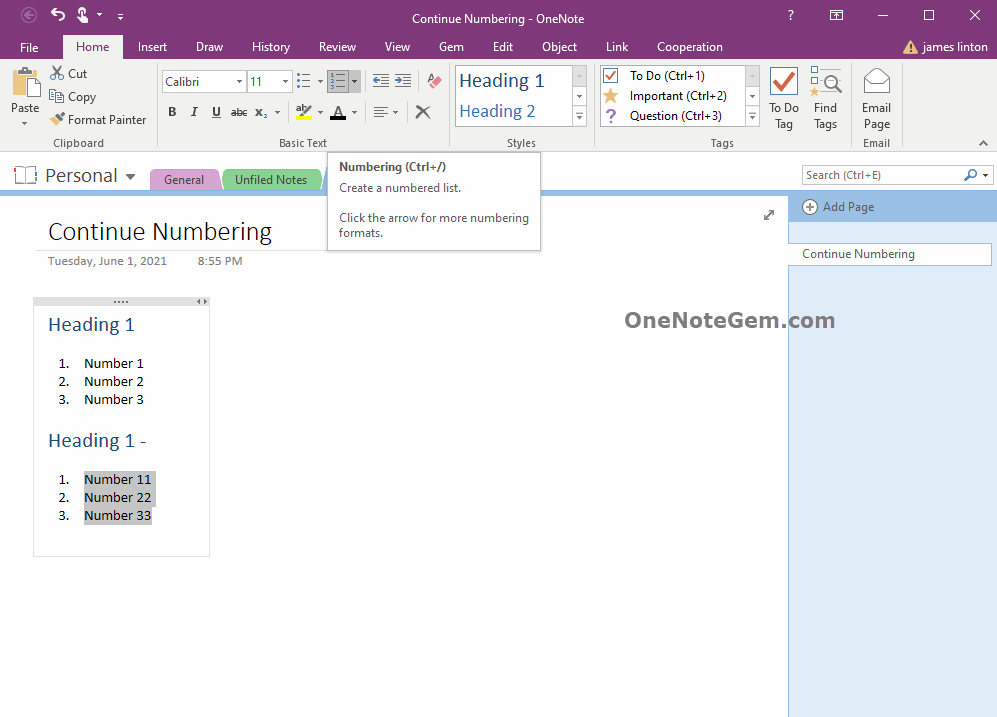Toggle italic formatting
The height and width of the screenshot is (717, 997).
(194, 112)
